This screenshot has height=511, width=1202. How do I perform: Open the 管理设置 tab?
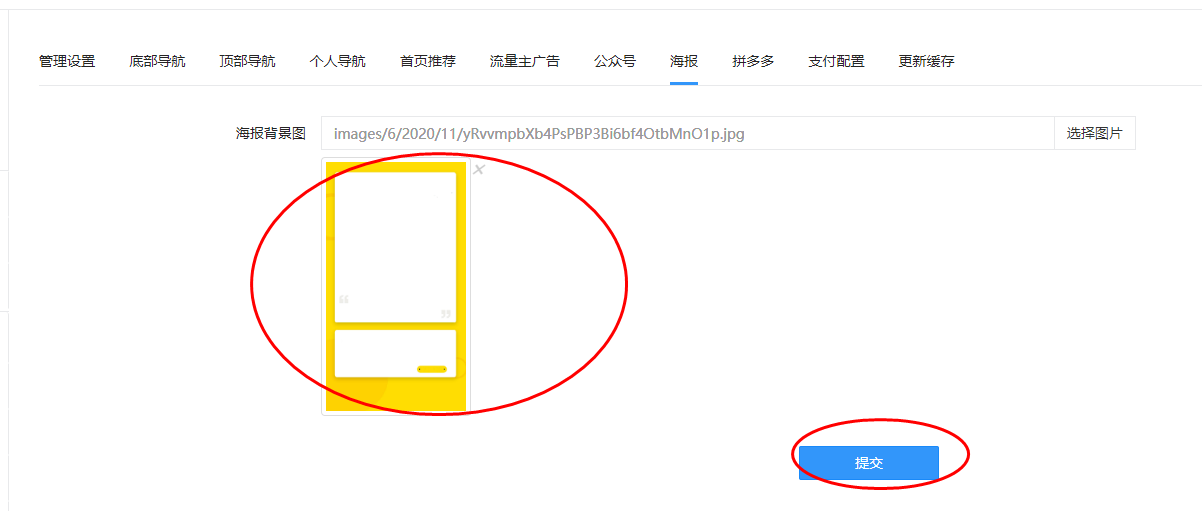point(67,61)
